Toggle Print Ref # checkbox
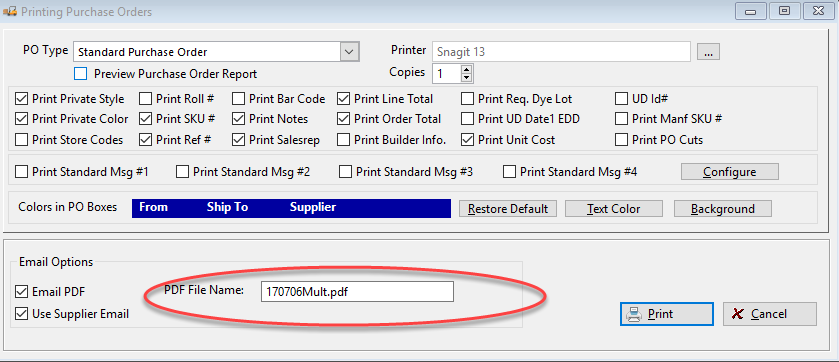 pyautogui.click(x=145, y=140)
